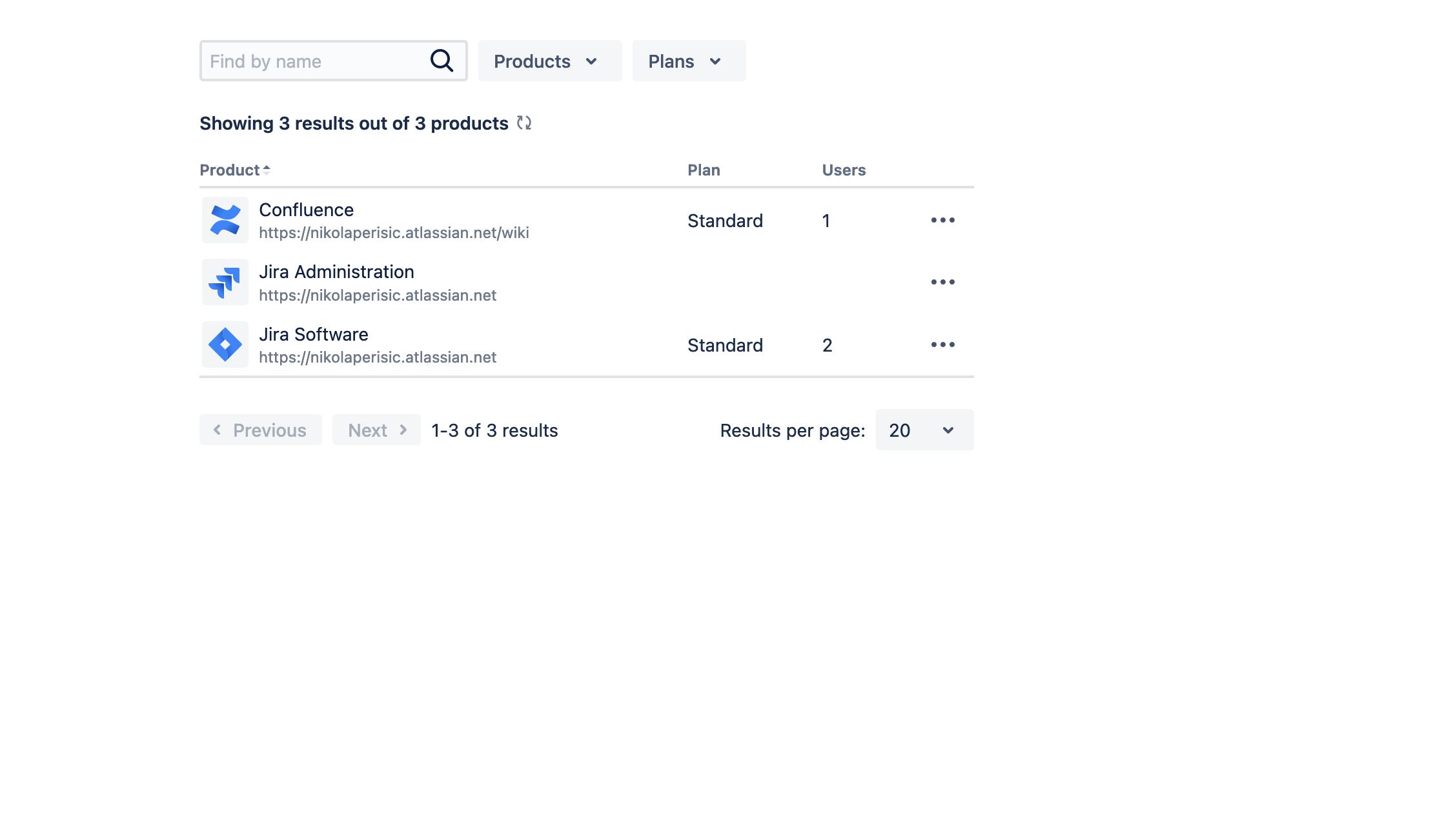Image resolution: width=1442 pixels, height=840 pixels.
Task: Open the Results per page selector
Action: [924, 430]
